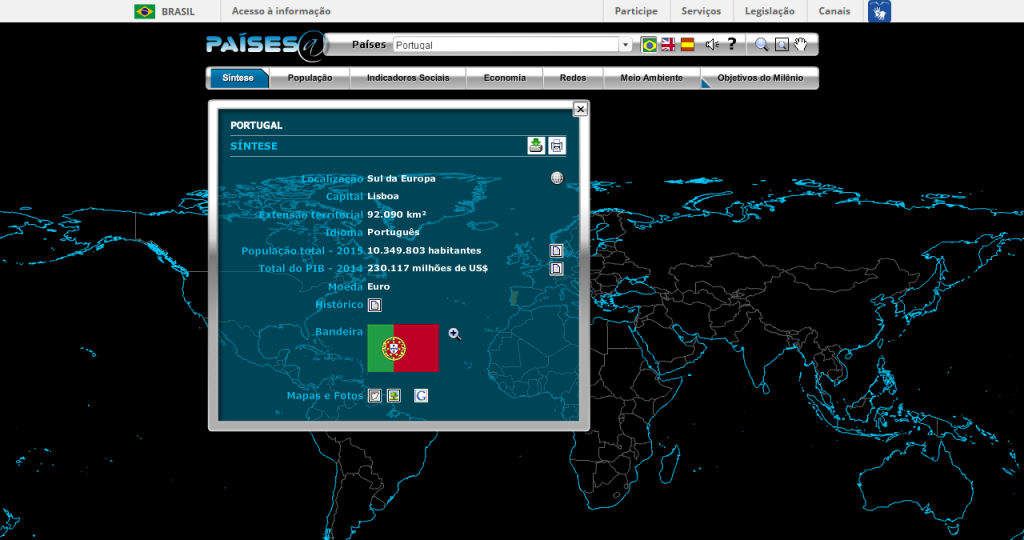The height and width of the screenshot is (540, 1024).
Task: Open the Países dropdown arrow
Action: coord(625,44)
